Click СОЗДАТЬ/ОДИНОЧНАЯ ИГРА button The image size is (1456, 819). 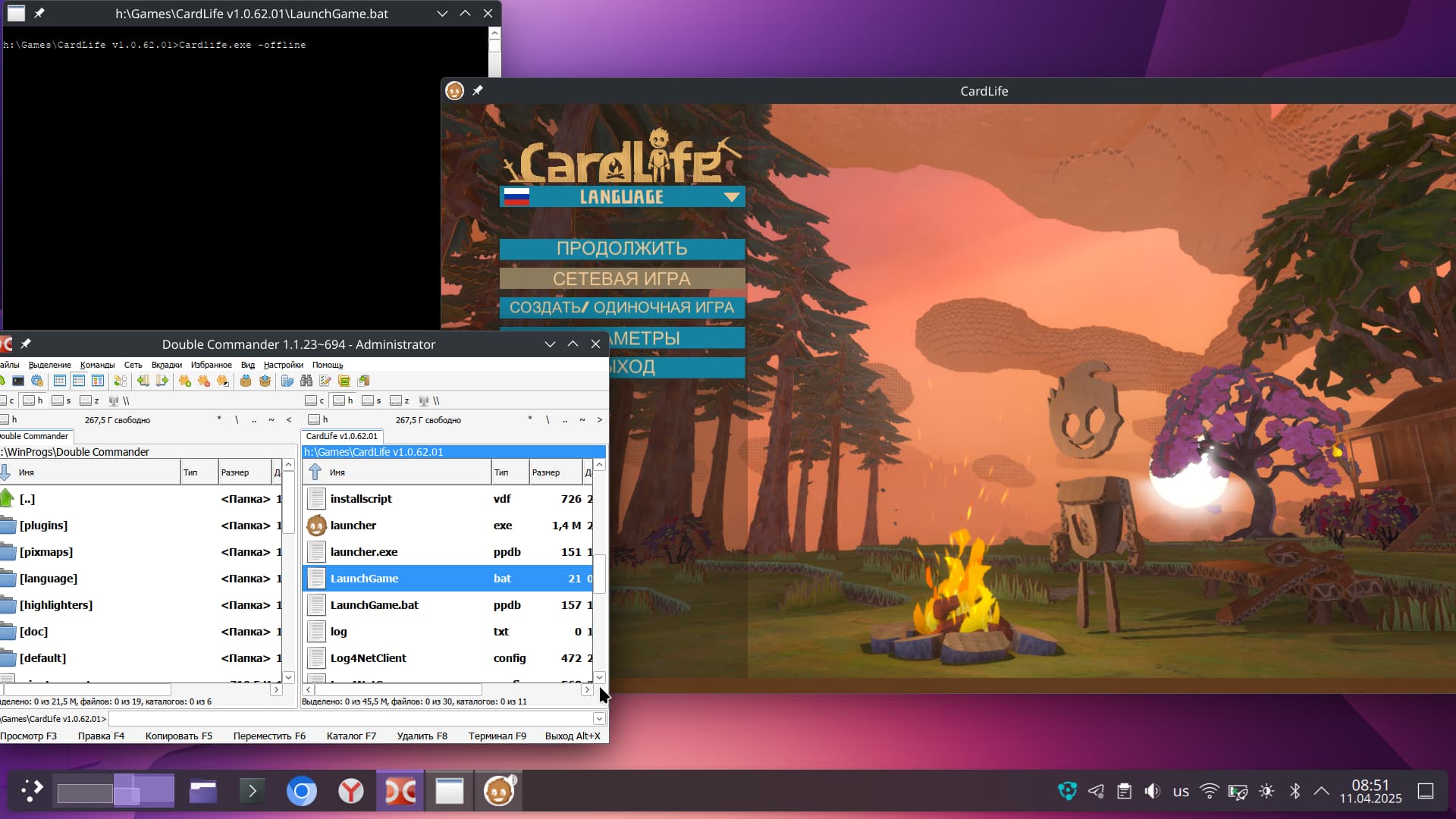(622, 307)
